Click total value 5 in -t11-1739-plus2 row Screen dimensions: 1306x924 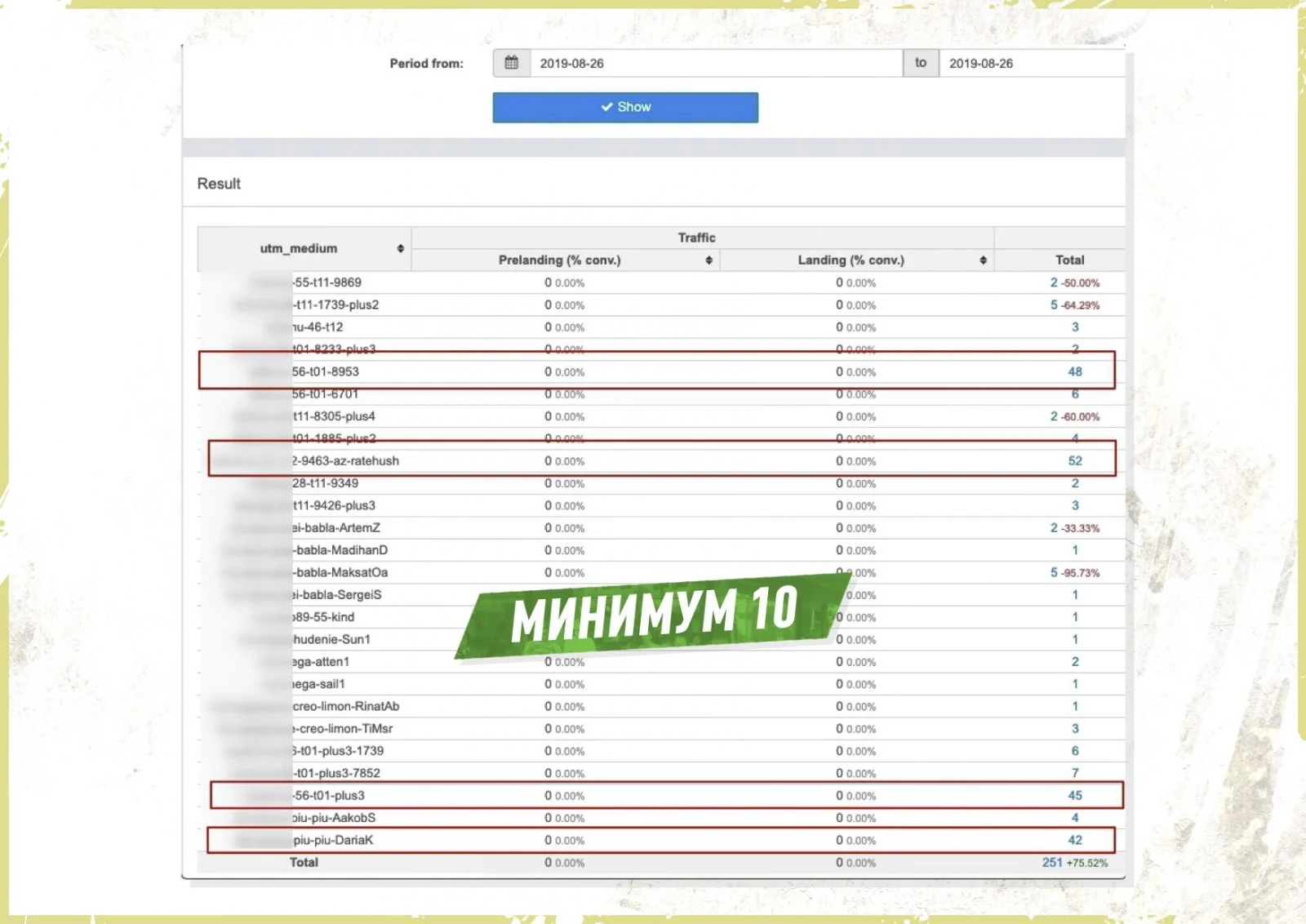1054,304
